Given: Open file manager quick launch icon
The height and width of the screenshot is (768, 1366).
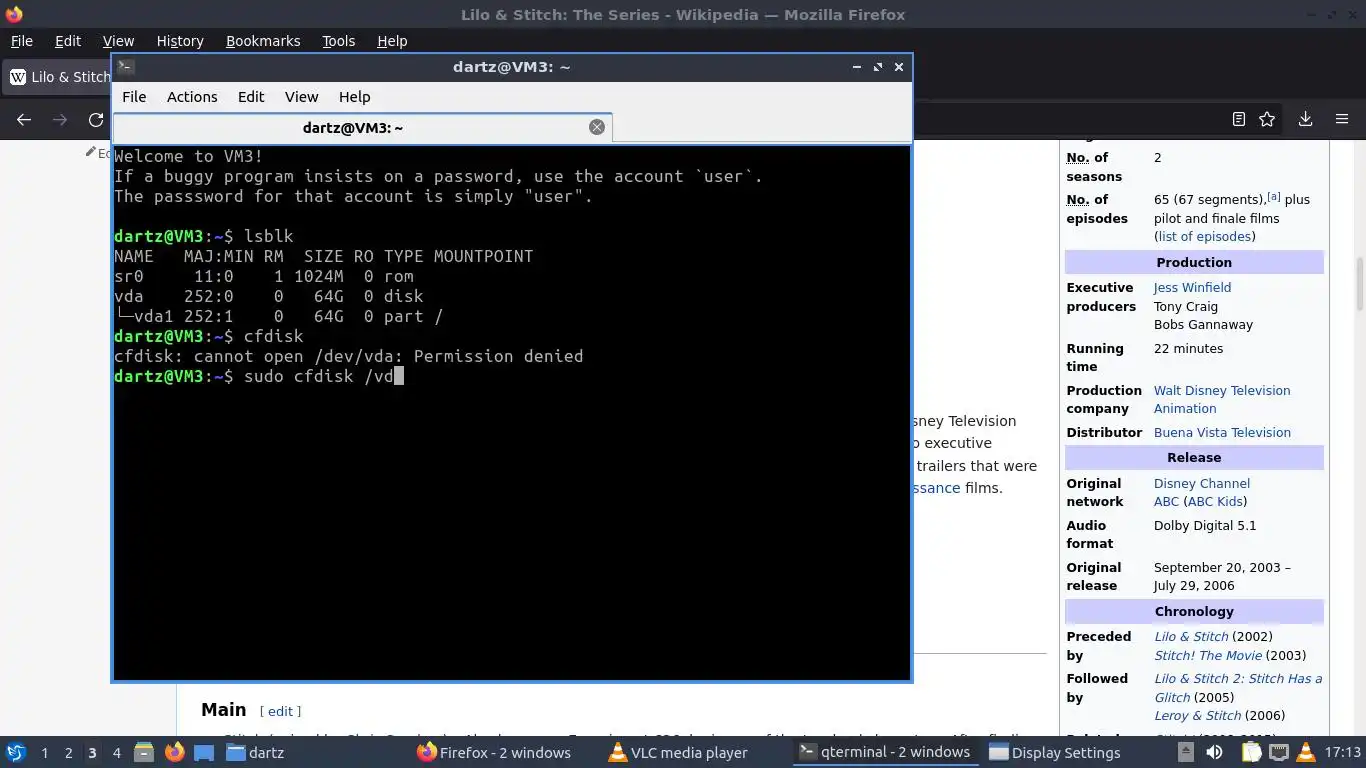Looking at the screenshot, I should pyautogui.click(x=144, y=752).
